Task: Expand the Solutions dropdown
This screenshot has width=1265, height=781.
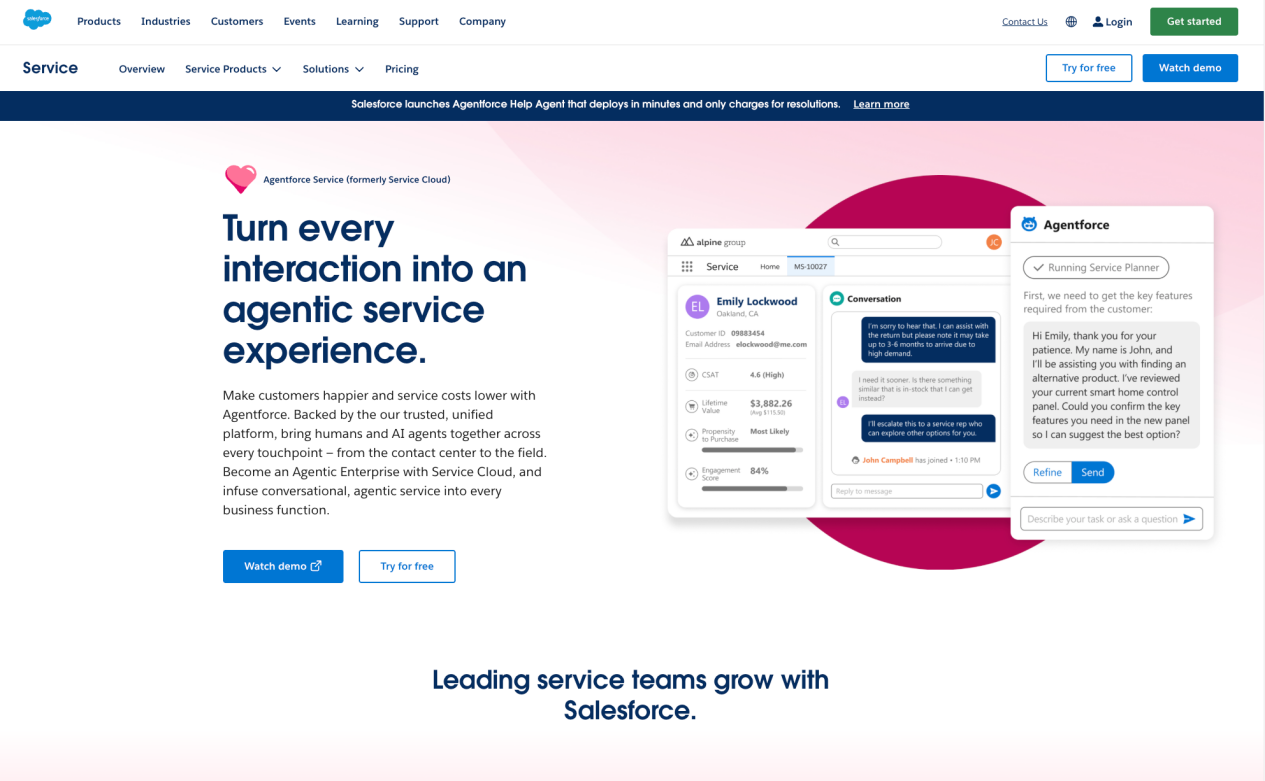Action: point(333,69)
